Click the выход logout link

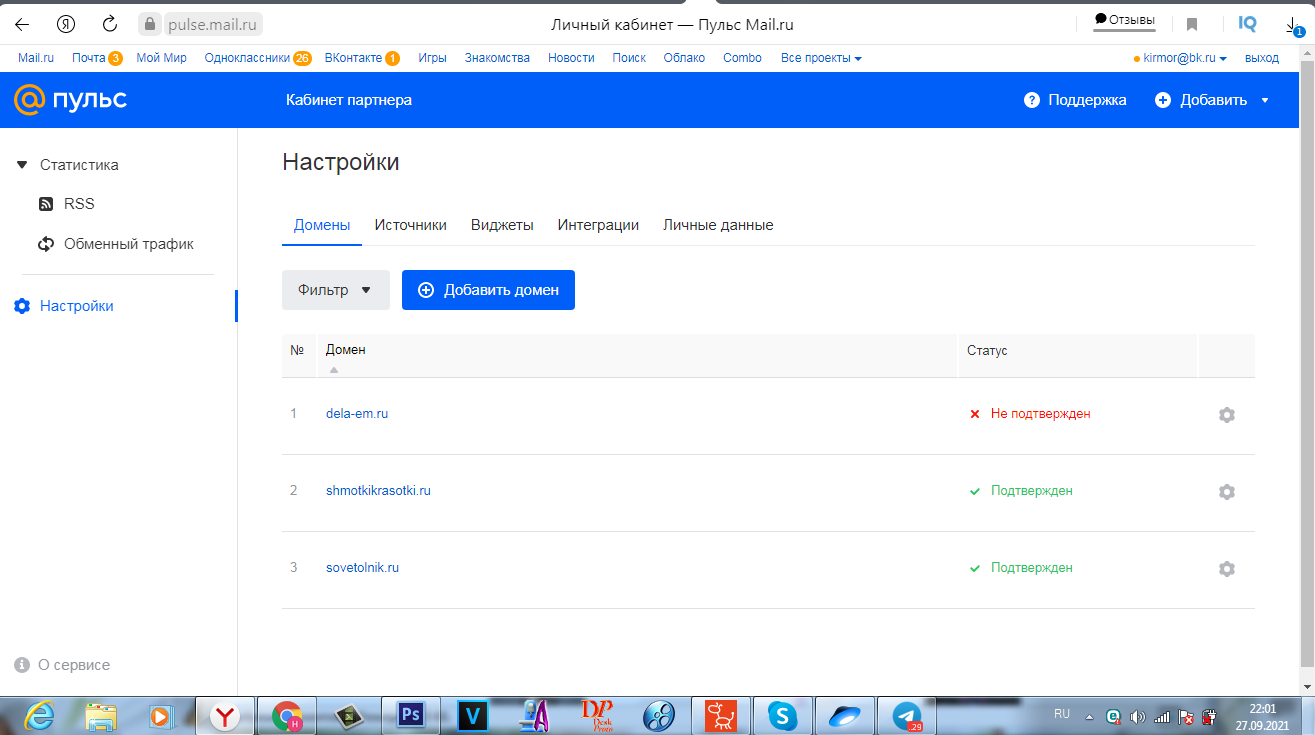[1262, 58]
